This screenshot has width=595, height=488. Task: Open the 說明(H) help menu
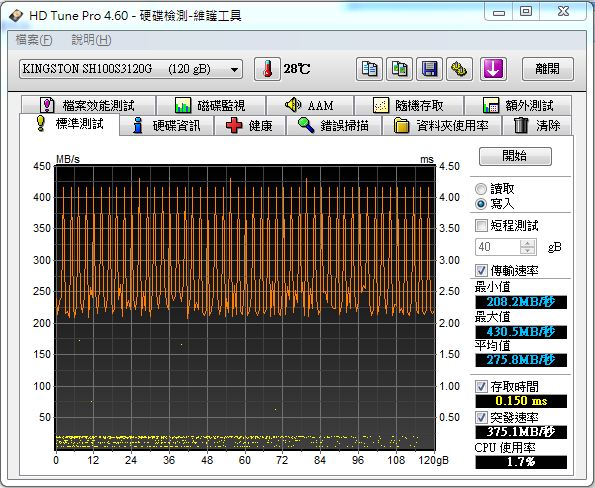point(91,40)
